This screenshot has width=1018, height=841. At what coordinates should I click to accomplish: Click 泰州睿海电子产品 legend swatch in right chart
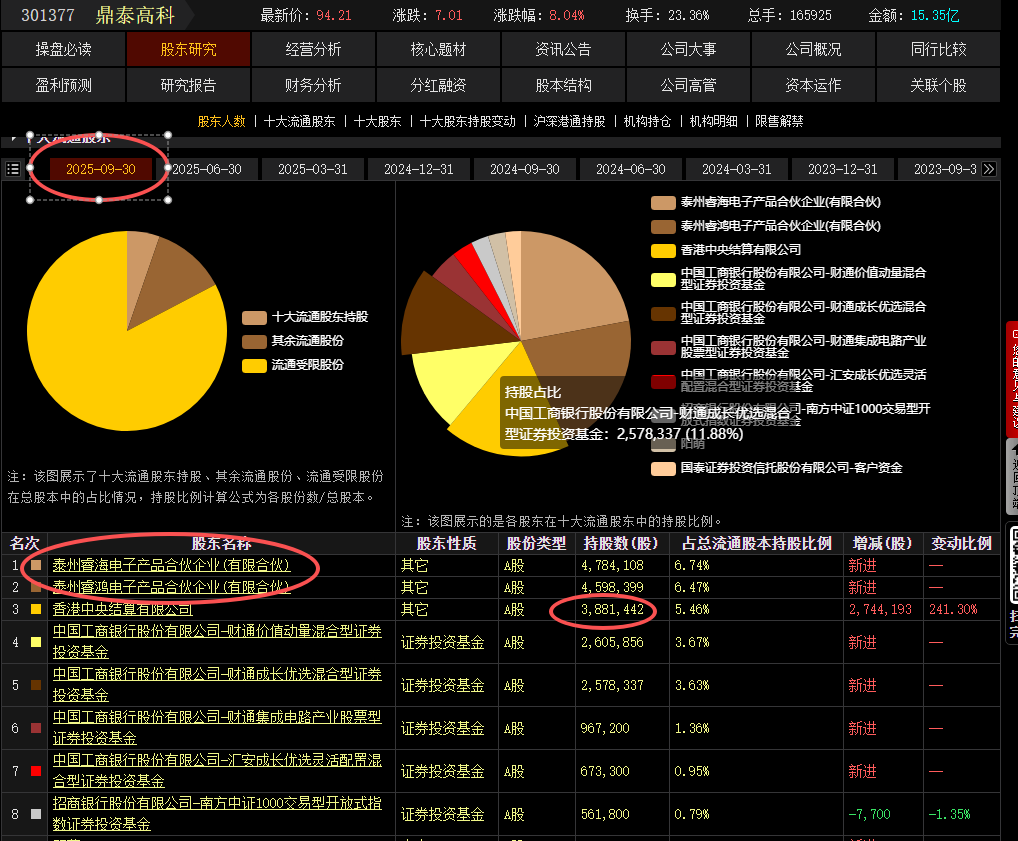tap(664, 203)
